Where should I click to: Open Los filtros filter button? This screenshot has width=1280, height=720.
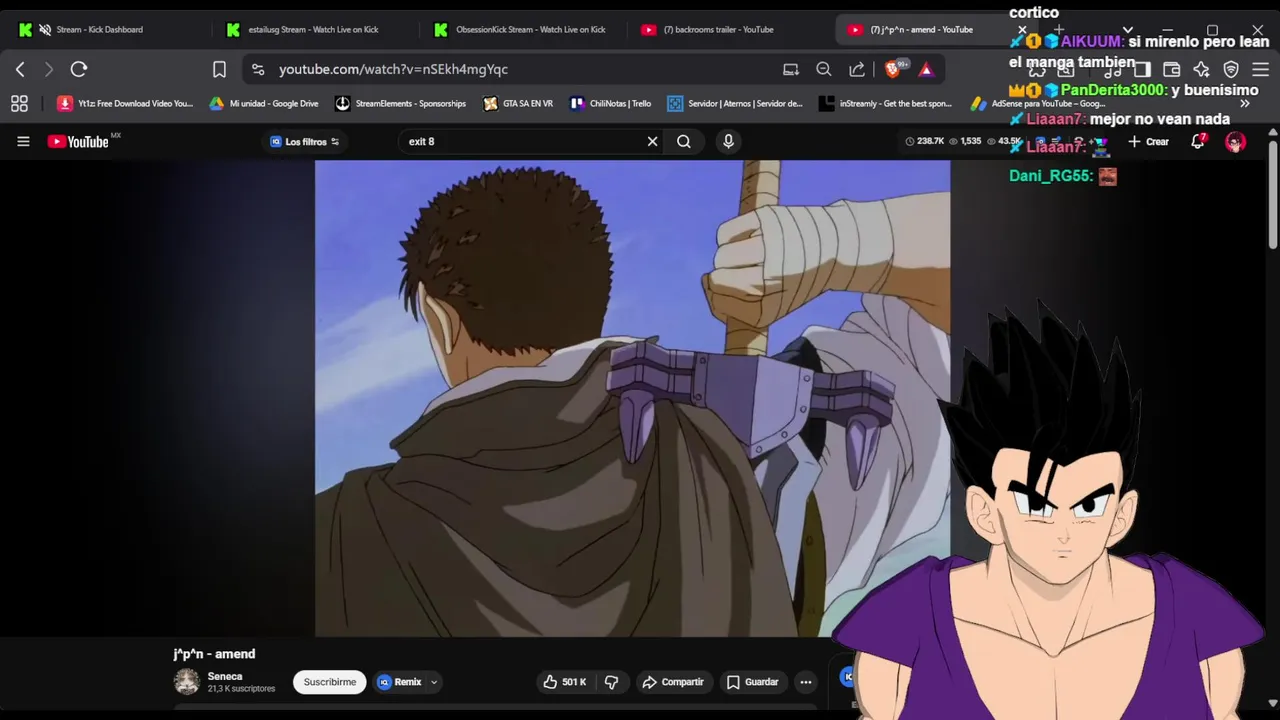[305, 141]
